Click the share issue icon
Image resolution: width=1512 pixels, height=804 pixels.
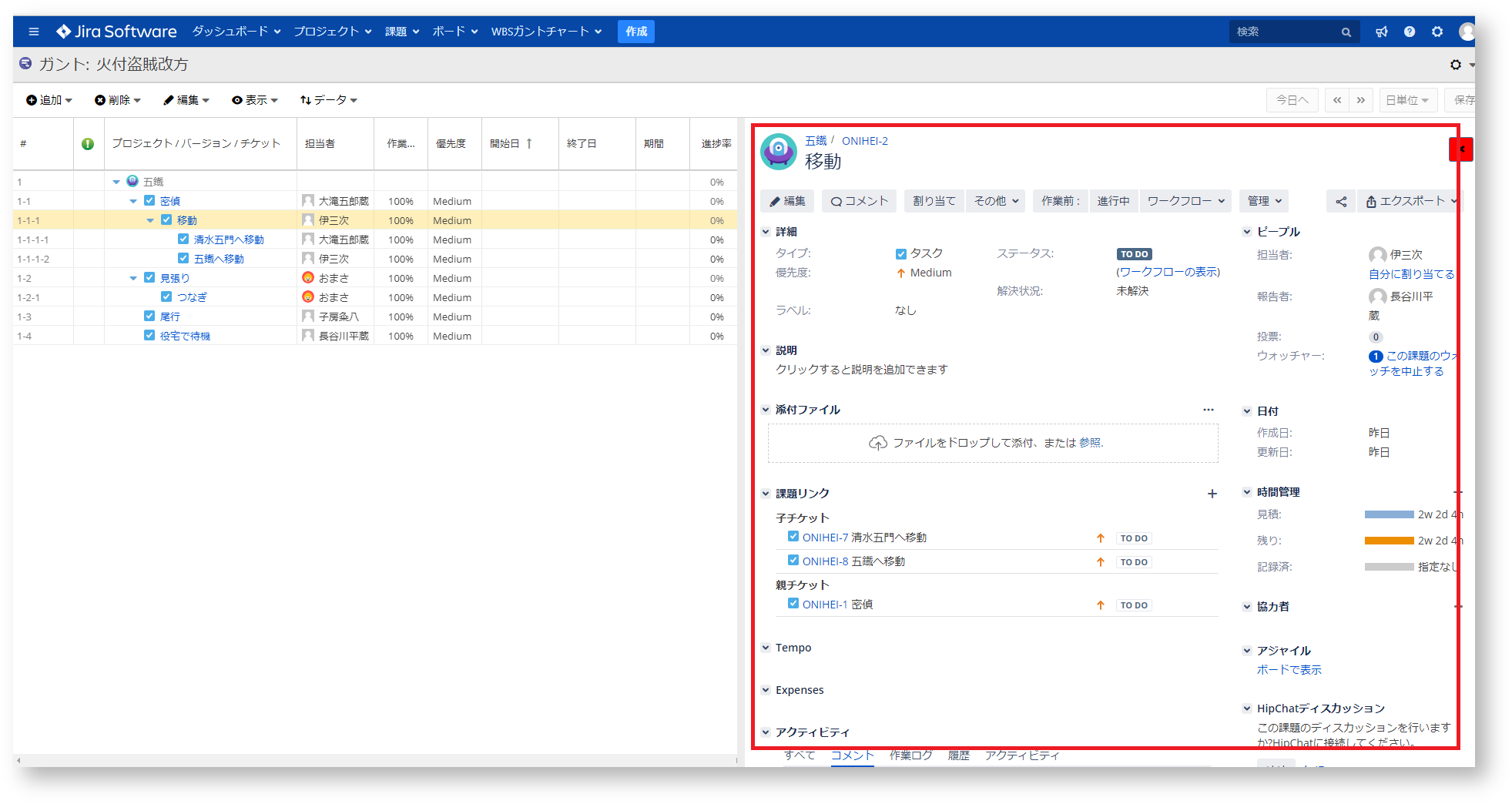pos(1341,202)
